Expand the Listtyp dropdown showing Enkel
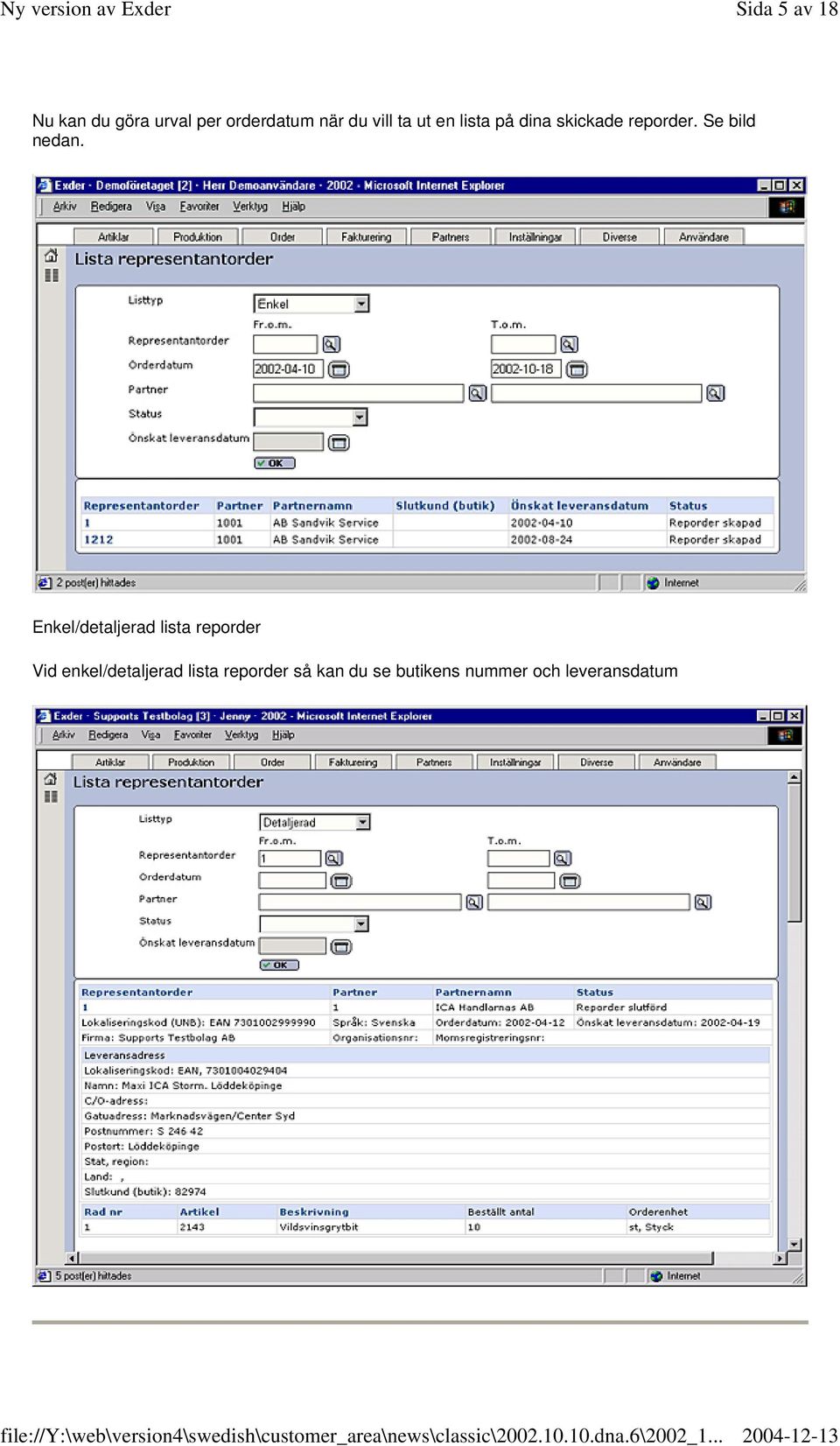The height and width of the screenshot is (1446, 840). 361,304
